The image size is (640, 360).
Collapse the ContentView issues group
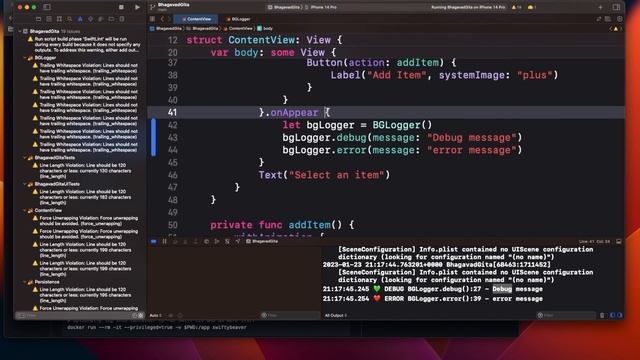(x=24, y=211)
